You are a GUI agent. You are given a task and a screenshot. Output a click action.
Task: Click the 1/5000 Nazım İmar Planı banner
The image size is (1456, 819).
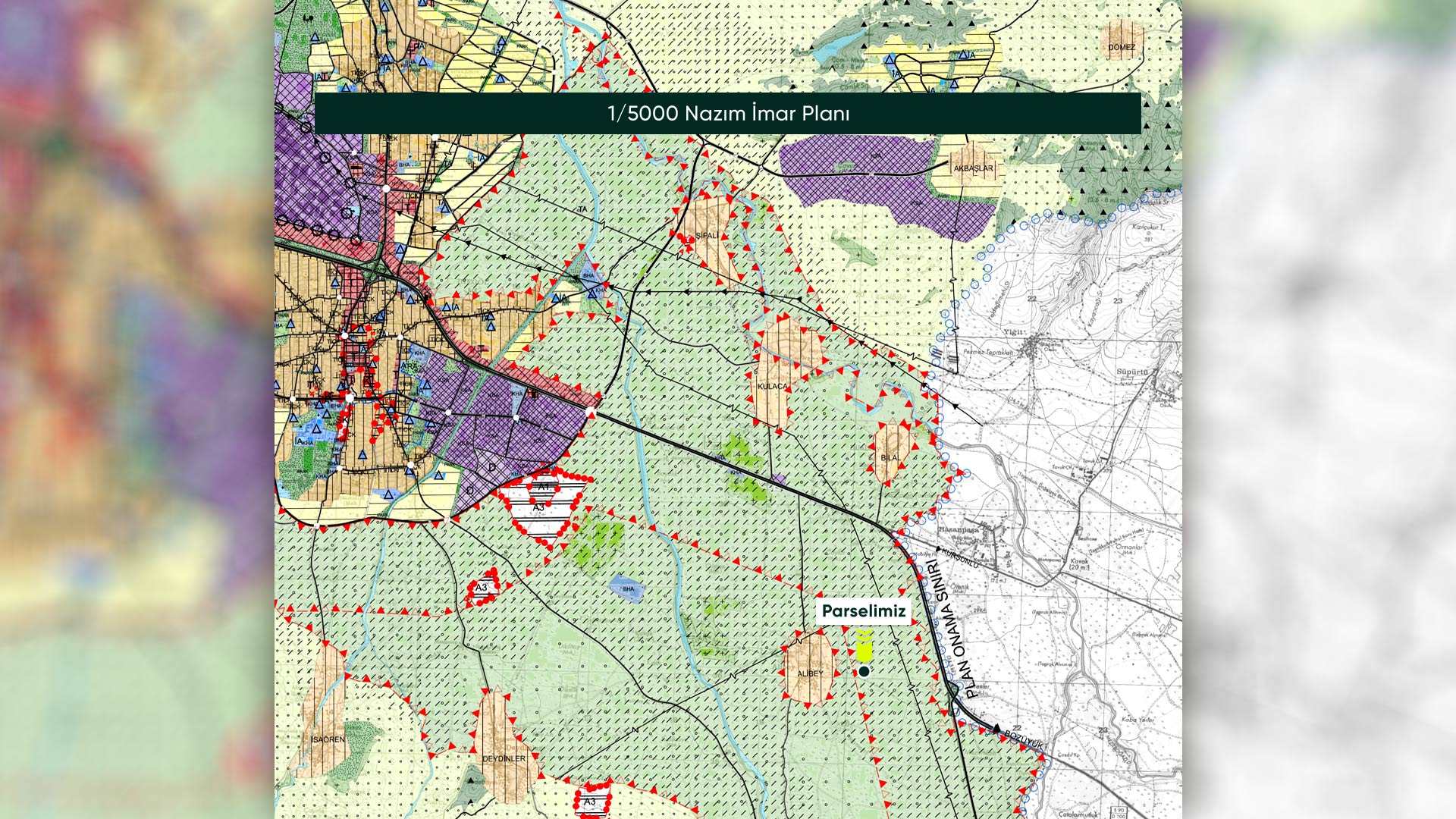(728, 114)
